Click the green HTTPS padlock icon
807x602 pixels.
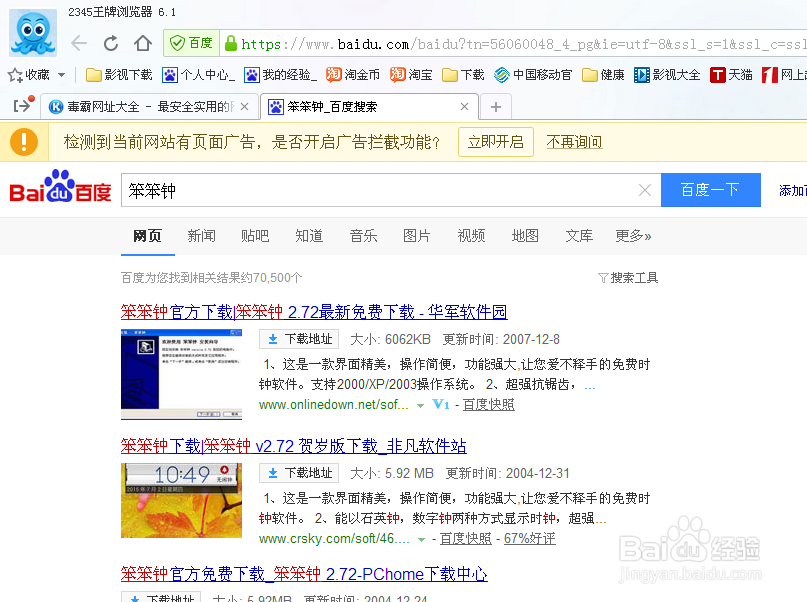pyautogui.click(x=231, y=43)
